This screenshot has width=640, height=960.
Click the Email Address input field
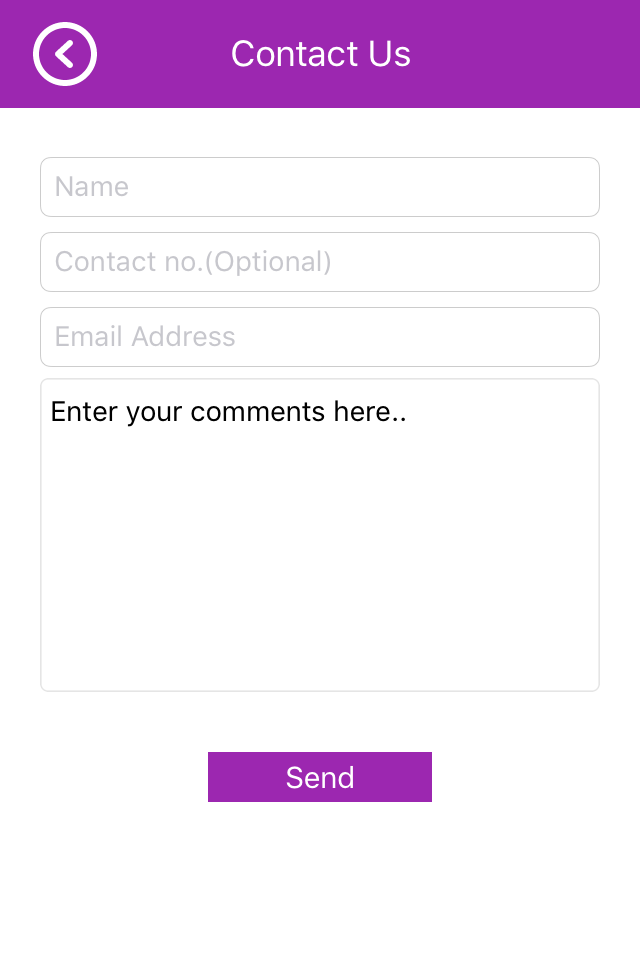point(320,337)
